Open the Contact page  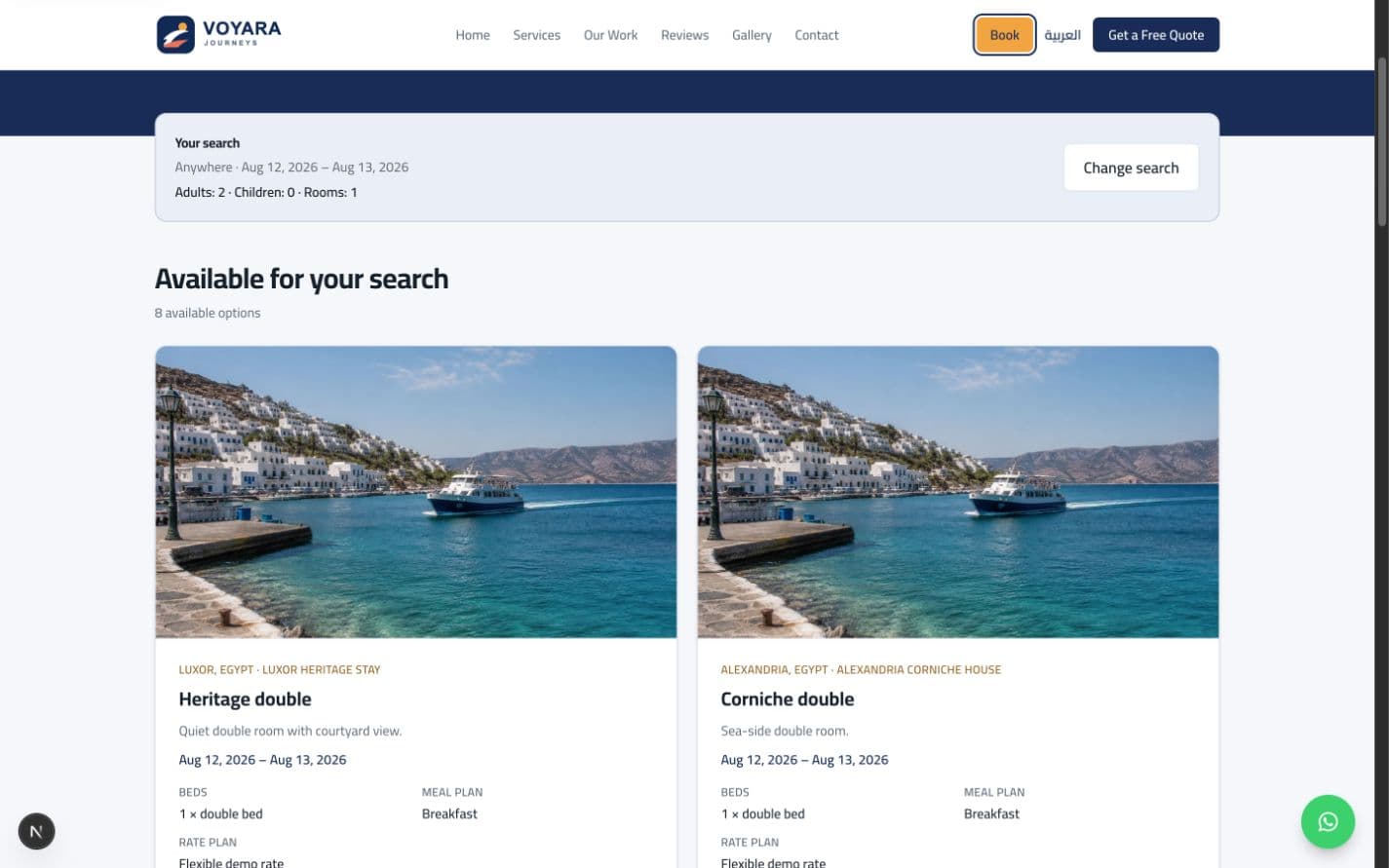click(816, 35)
